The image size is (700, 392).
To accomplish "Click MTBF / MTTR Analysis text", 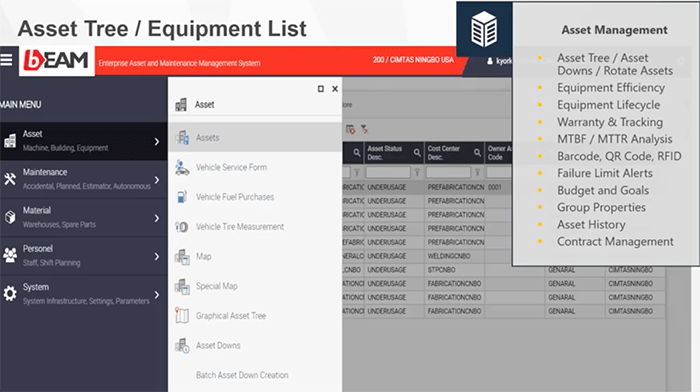I will 614,139.
